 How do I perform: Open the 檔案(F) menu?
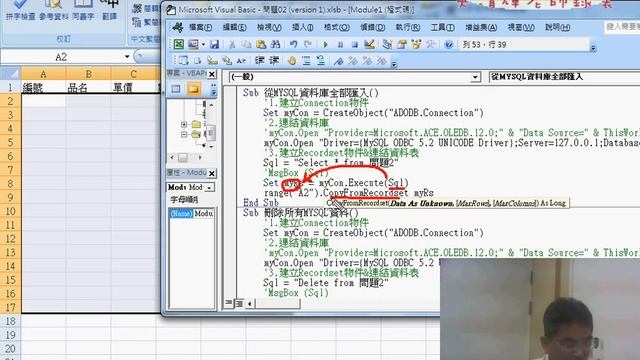(200, 27)
